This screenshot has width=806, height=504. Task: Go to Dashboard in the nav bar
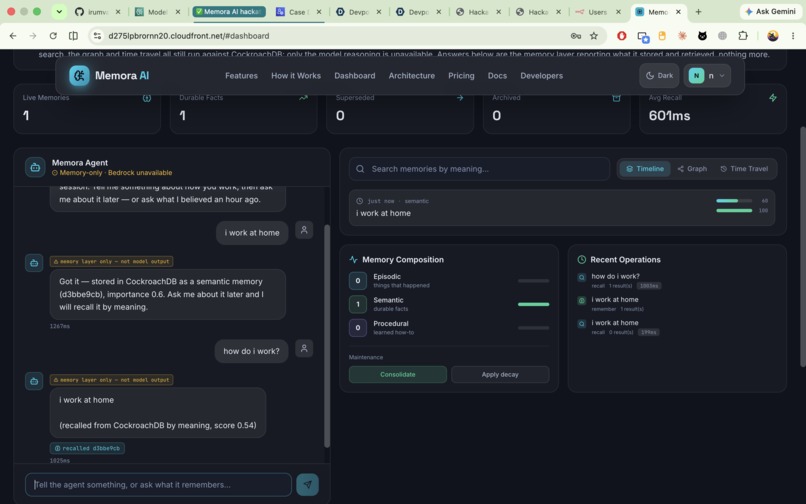pos(355,76)
